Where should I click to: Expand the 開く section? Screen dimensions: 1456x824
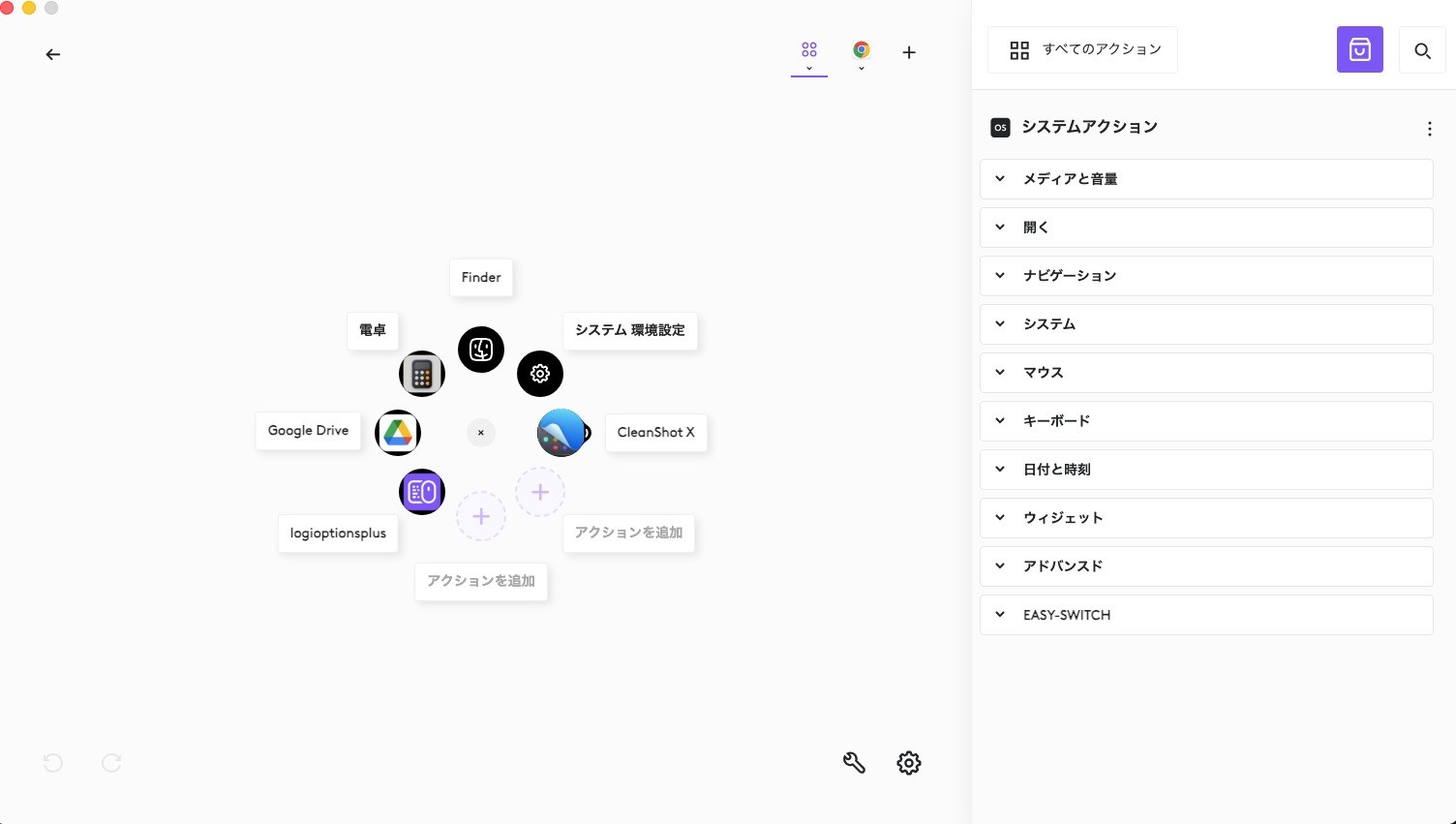[x=1206, y=228]
